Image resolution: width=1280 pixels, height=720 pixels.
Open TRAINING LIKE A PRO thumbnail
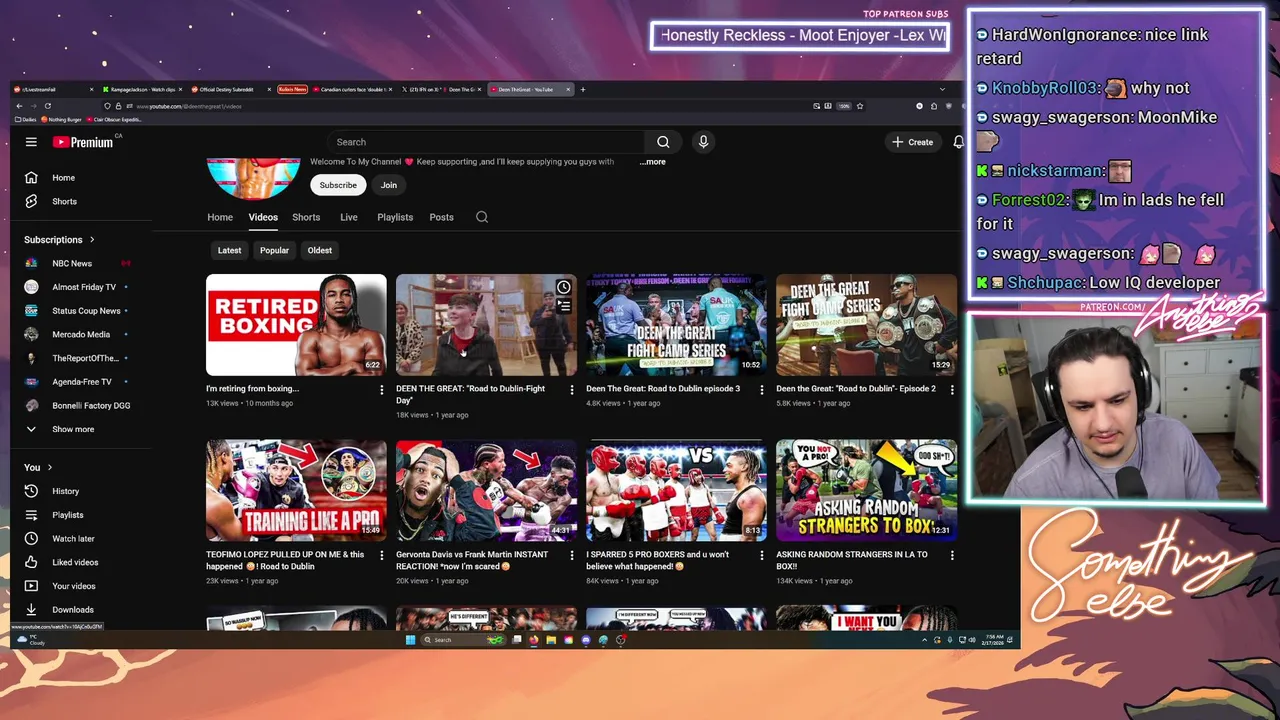click(x=296, y=490)
